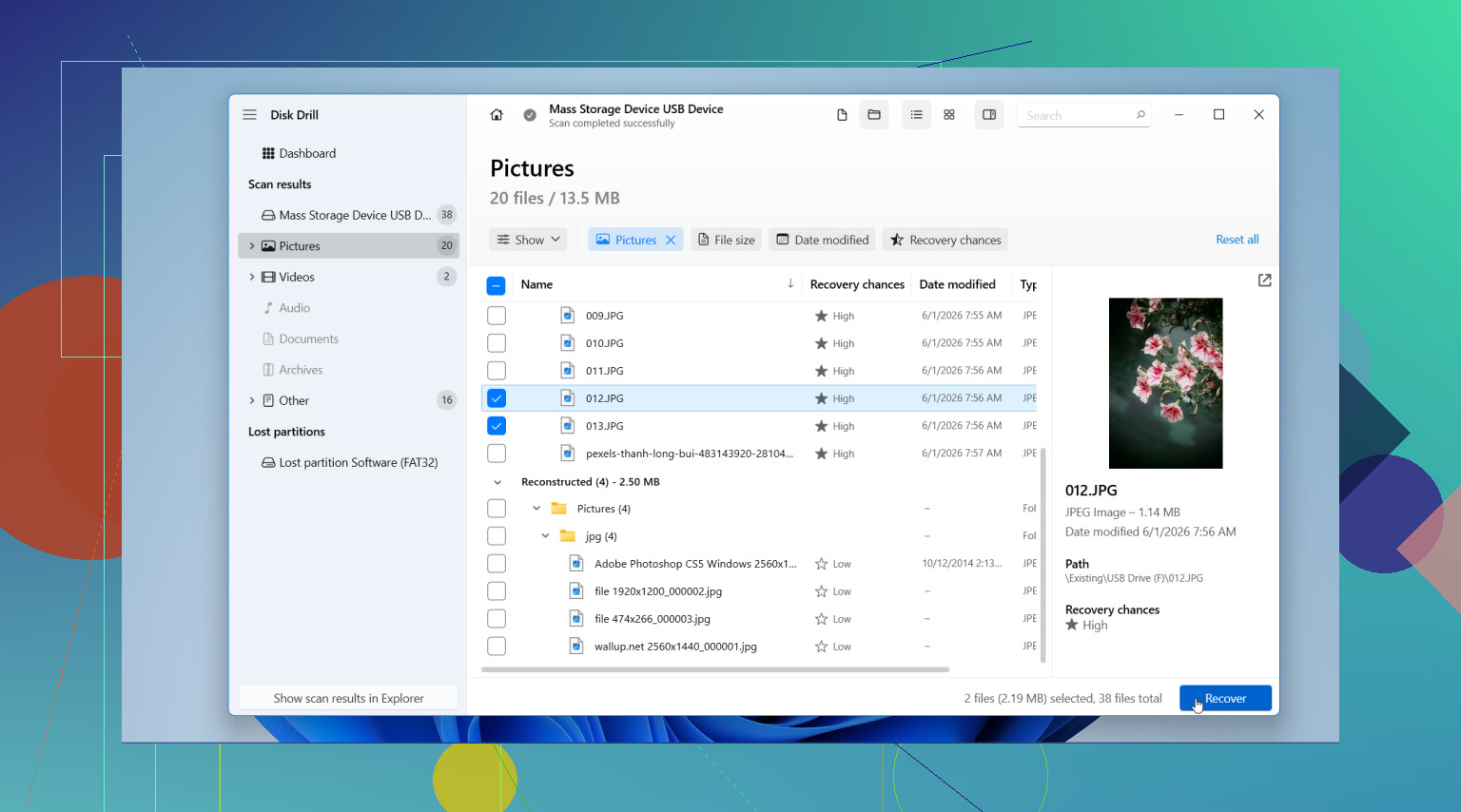Check the box for Pictures (4) folder
Viewport: 1461px width, 812px height.
(x=497, y=509)
